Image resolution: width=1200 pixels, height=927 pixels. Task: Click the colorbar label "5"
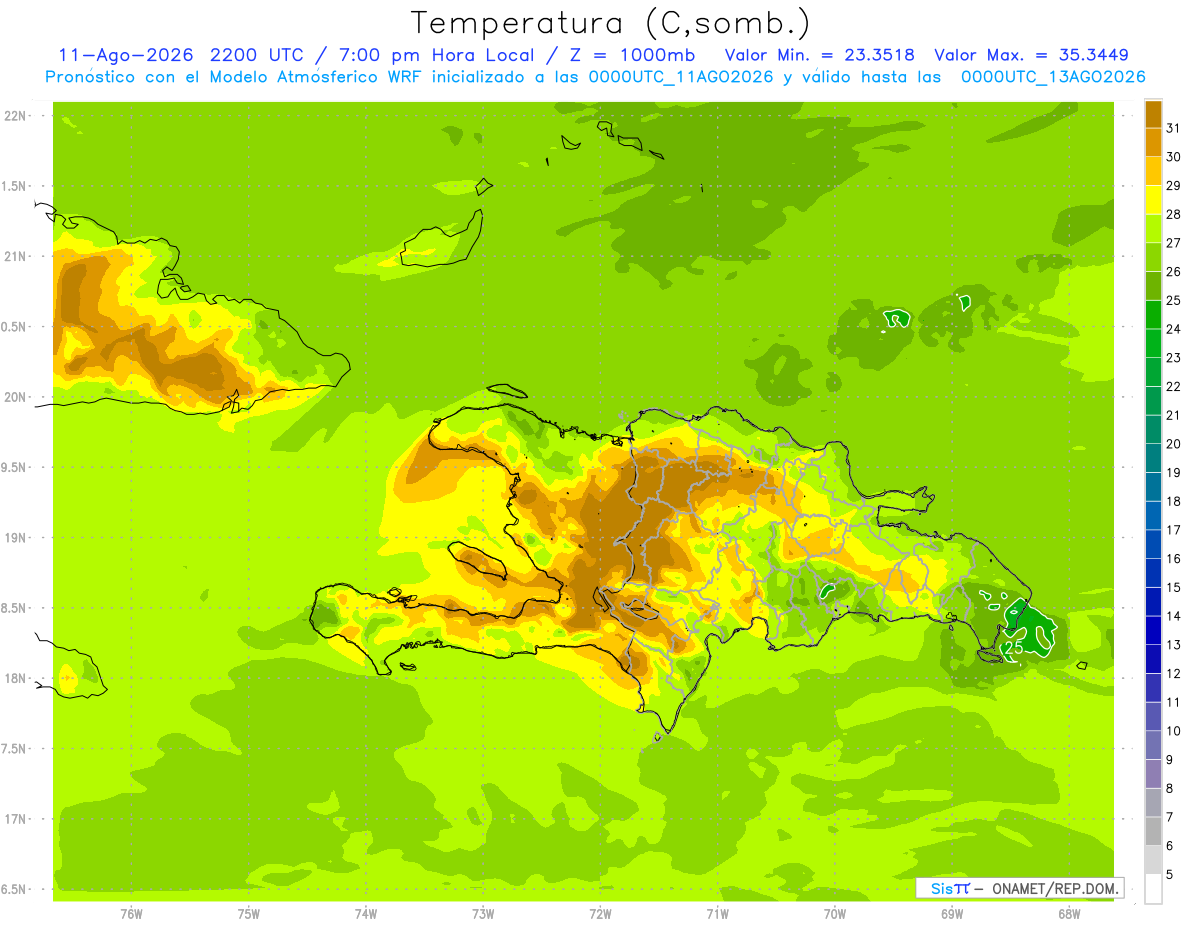coord(1170,875)
